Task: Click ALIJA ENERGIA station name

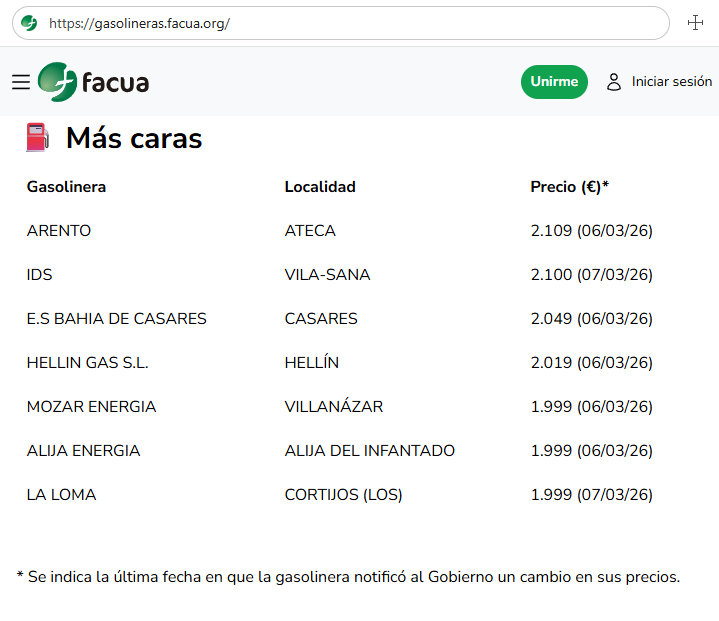Action: [83, 451]
